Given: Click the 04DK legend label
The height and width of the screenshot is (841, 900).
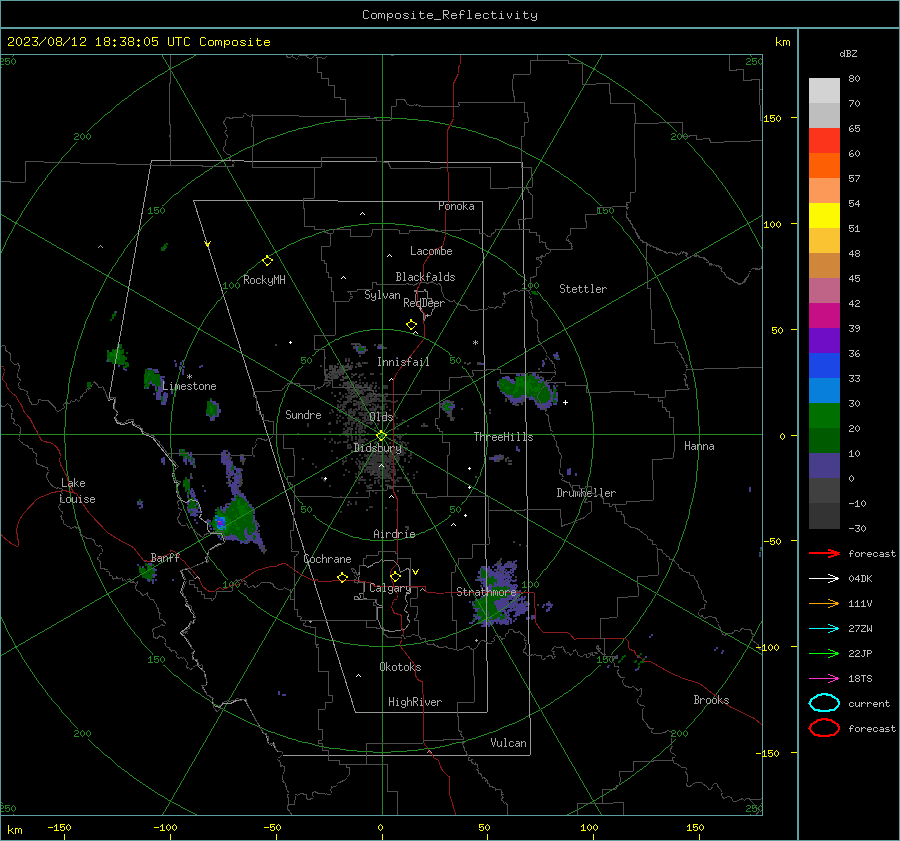Looking at the screenshot, I should (x=860, y=579).
